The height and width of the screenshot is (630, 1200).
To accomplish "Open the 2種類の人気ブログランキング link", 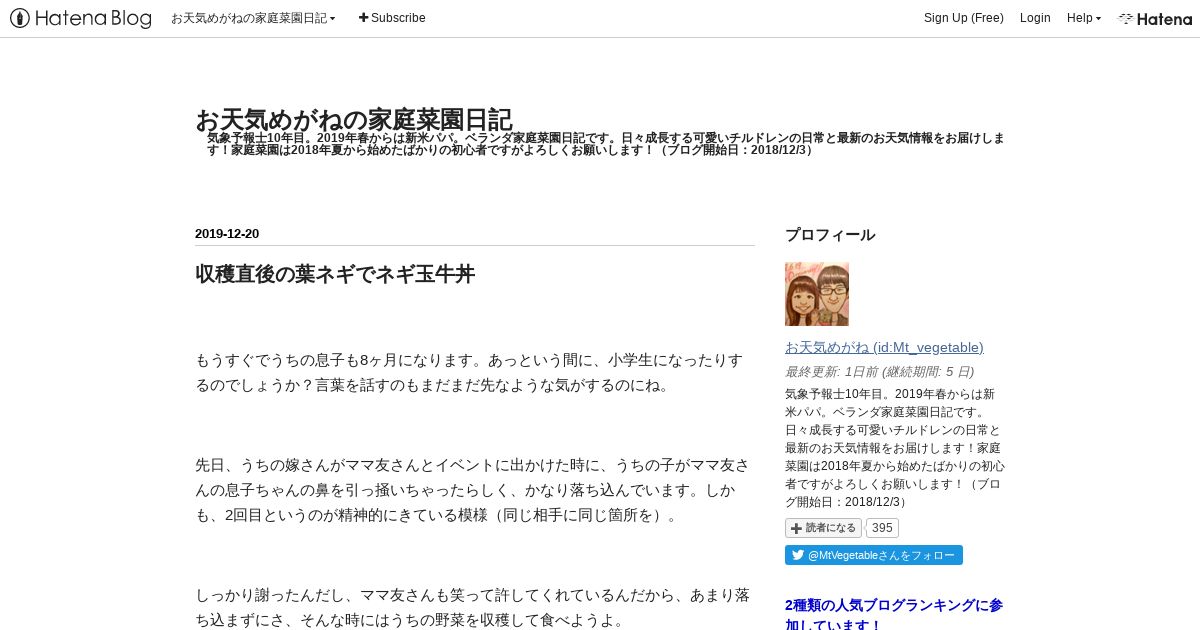I will [894, 614].
